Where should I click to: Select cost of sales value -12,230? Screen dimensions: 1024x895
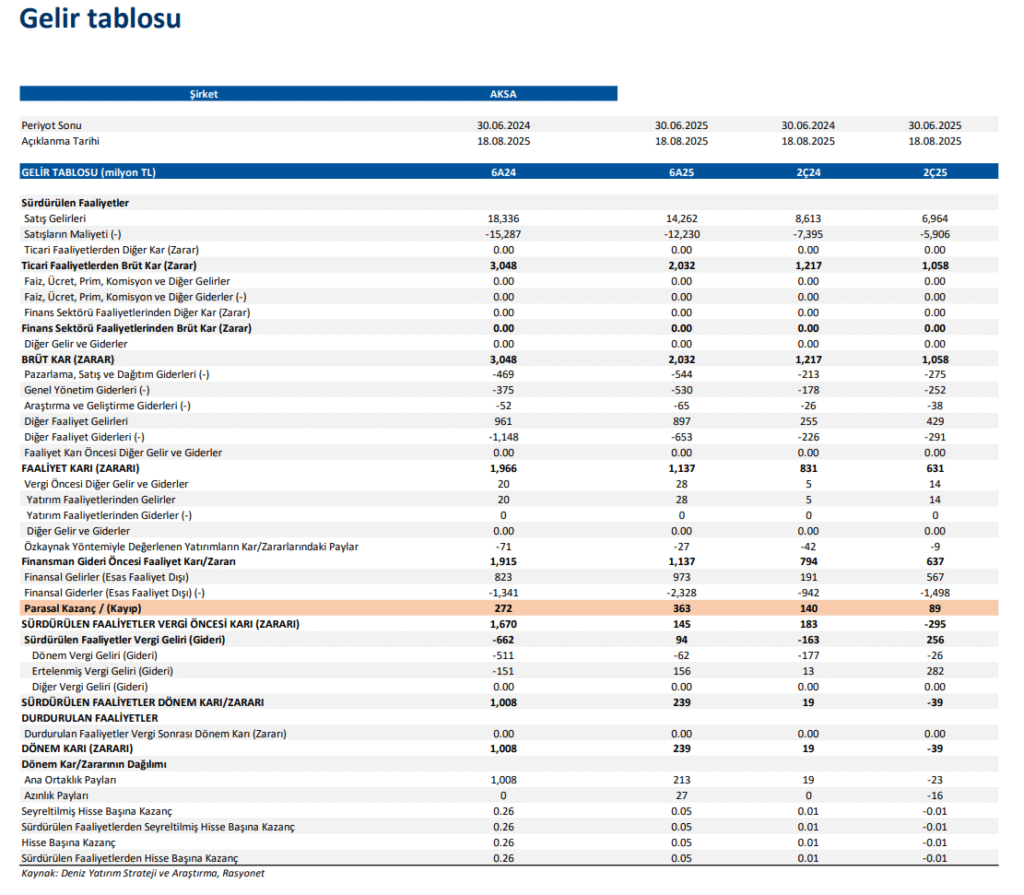(681, 235)
